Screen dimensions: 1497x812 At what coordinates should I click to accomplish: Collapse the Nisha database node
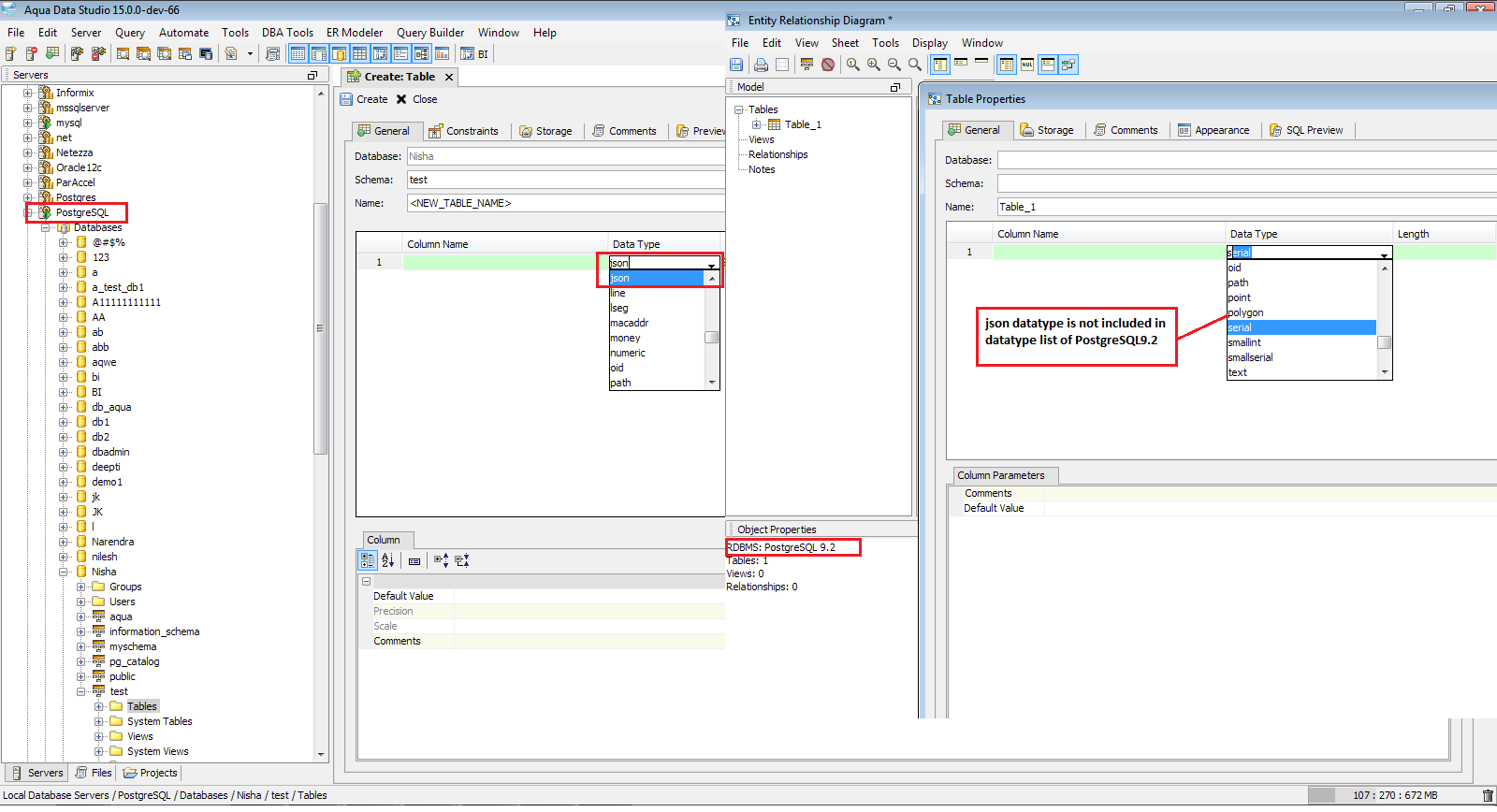(x=64, y=572)
